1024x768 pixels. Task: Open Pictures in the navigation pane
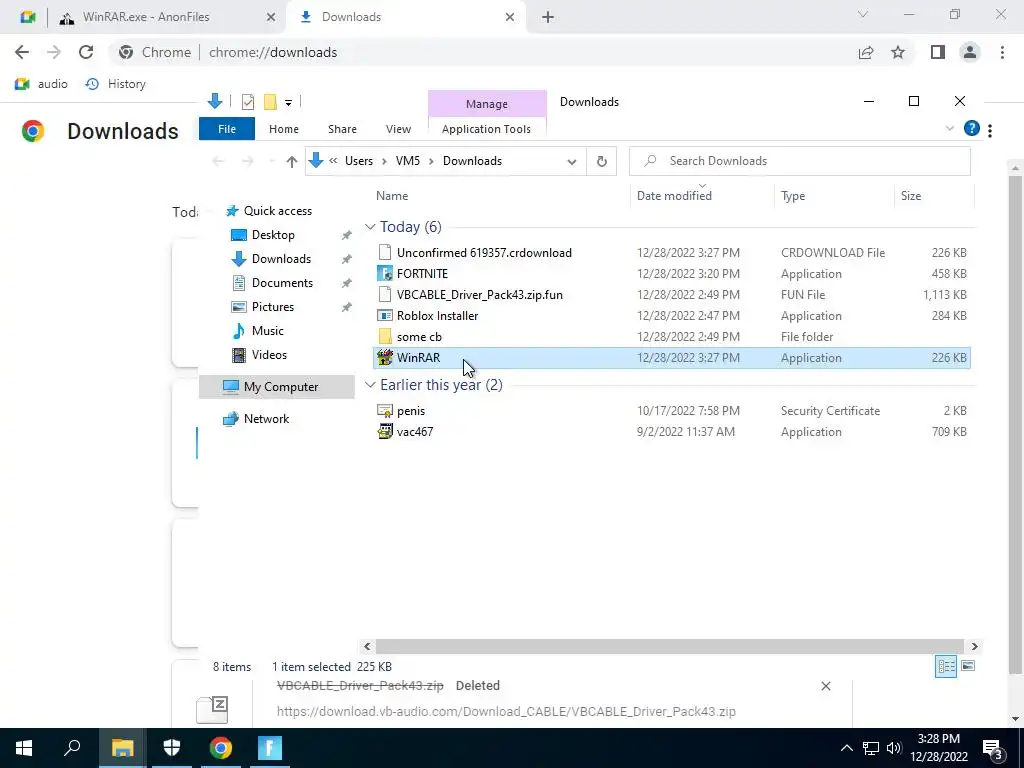(x=272, y=307)
